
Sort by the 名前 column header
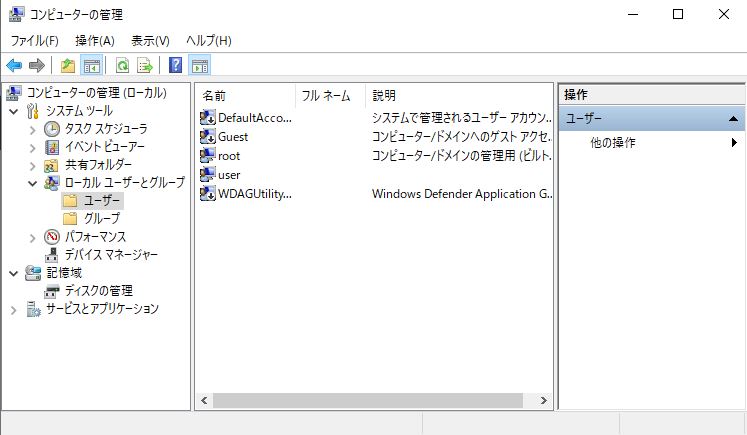pos(245,96)
